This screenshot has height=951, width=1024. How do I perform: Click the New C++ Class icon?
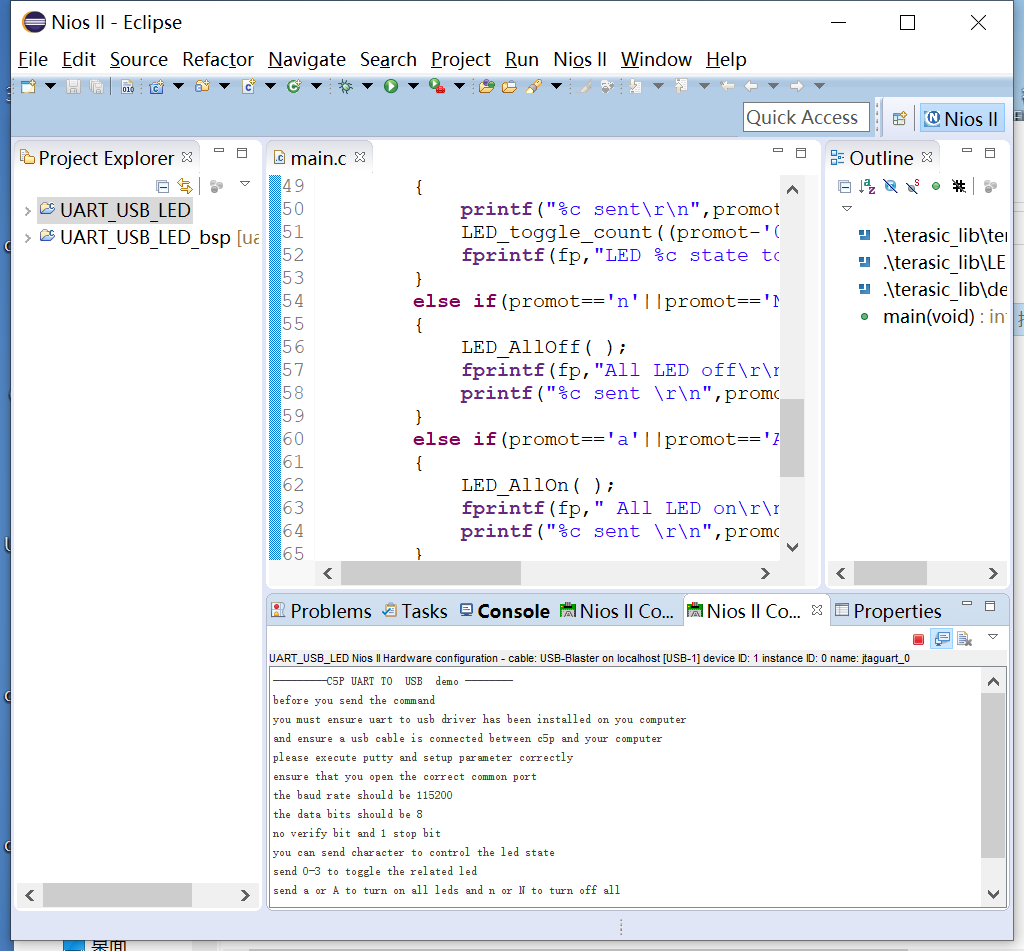pos(294,86)
